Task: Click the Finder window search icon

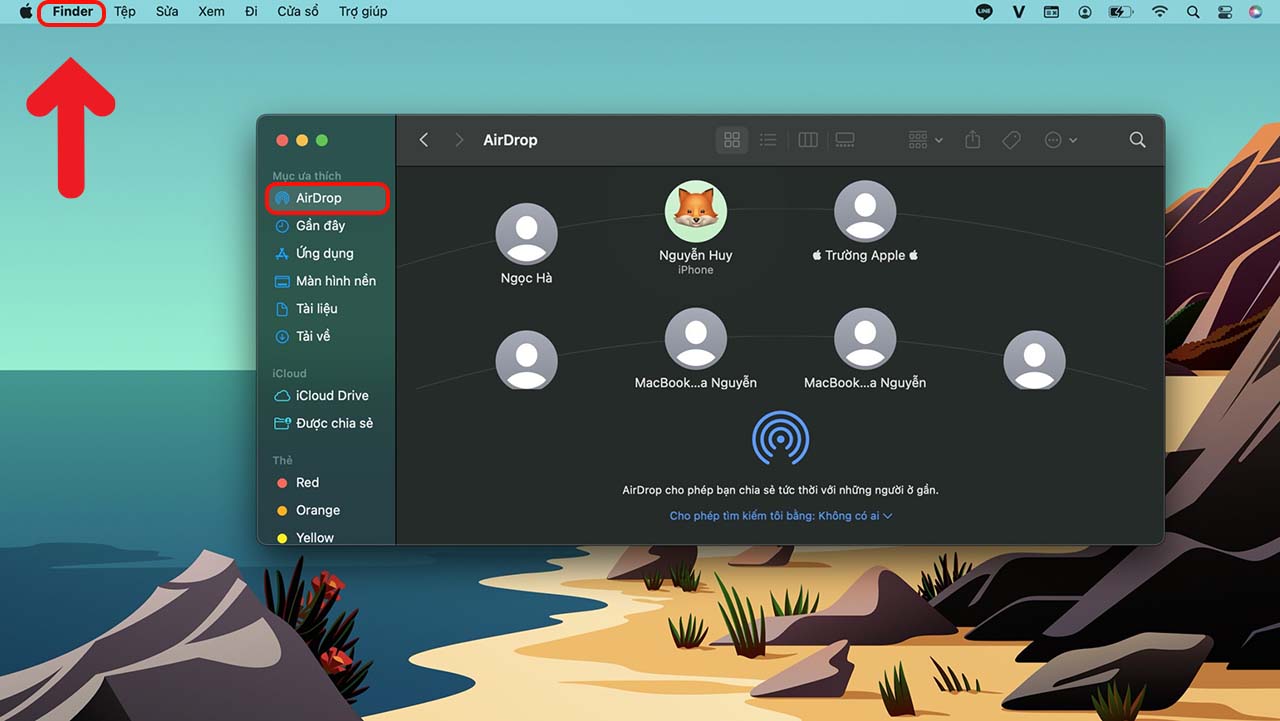Action: click(1137, 140)
